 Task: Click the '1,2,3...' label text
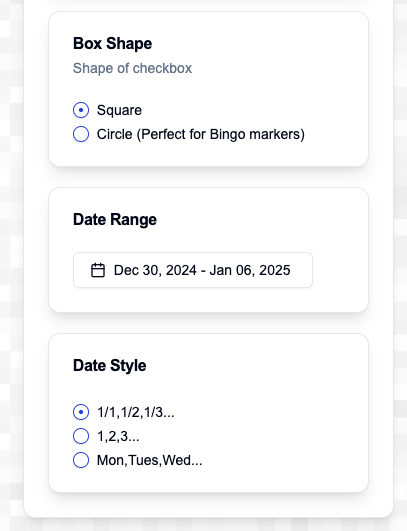click(118, 437)
